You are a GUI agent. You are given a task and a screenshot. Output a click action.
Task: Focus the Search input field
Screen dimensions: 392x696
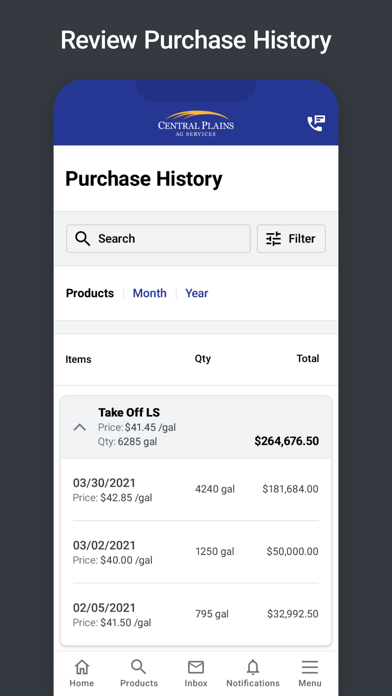pos(158,239)
